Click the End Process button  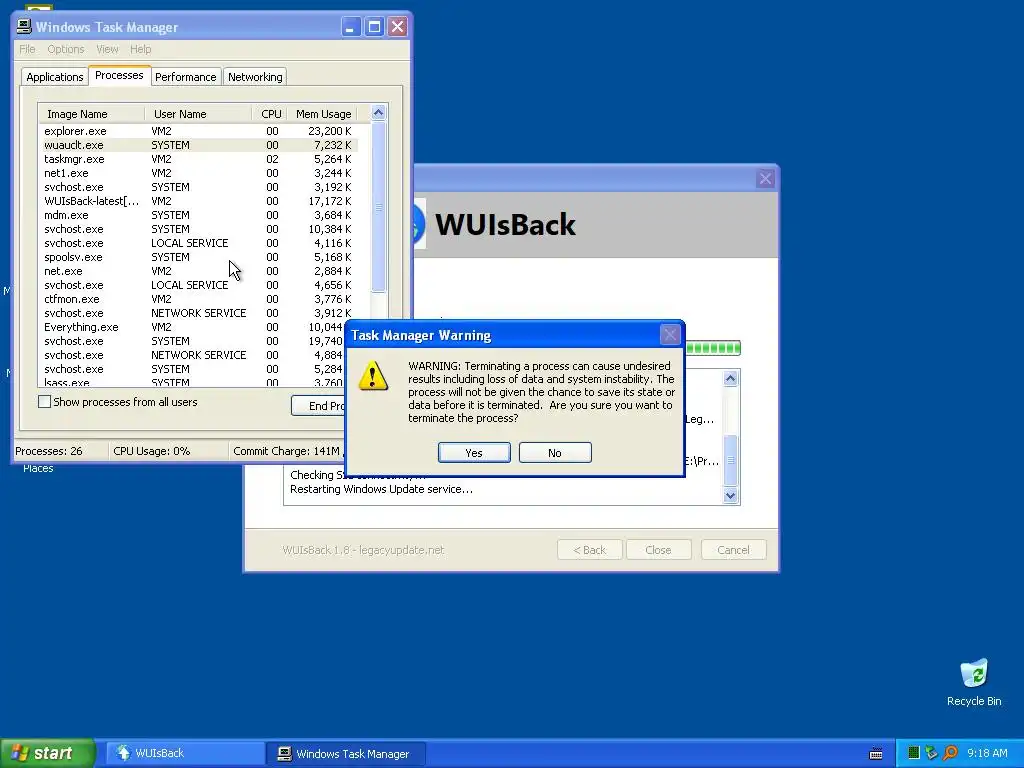point(318,406)
